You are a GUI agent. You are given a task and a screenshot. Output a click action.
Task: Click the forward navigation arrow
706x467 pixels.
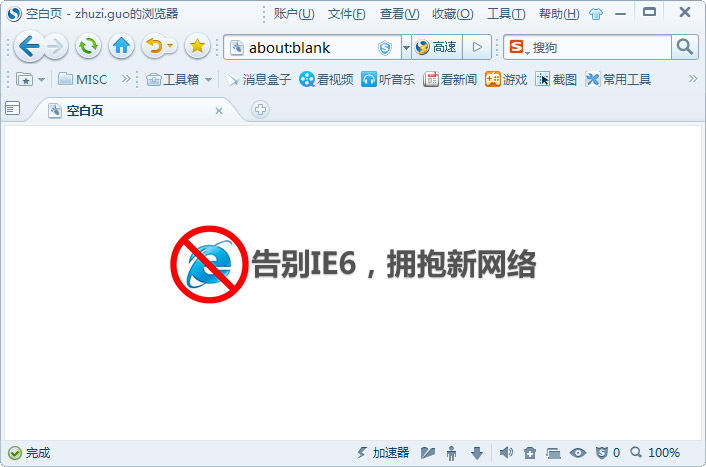(x=56, y=46)
